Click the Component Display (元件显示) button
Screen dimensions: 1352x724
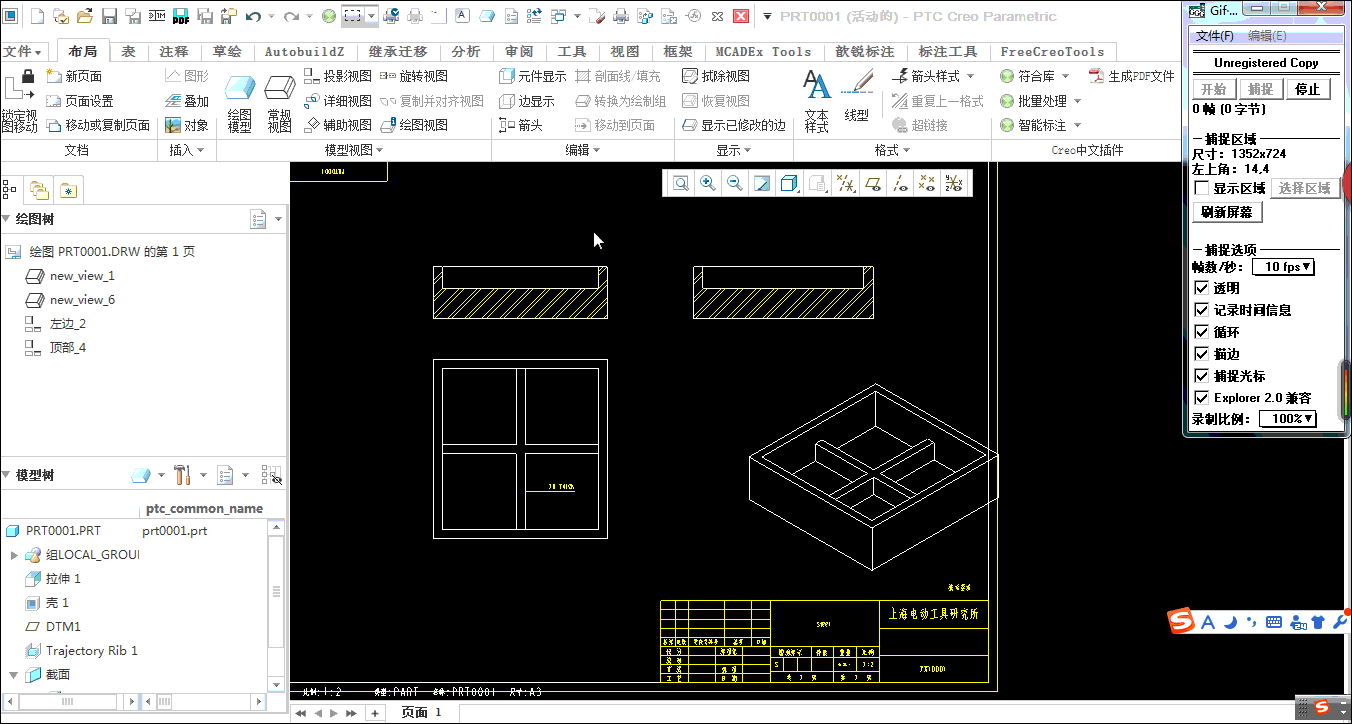[x=532, y=76]
